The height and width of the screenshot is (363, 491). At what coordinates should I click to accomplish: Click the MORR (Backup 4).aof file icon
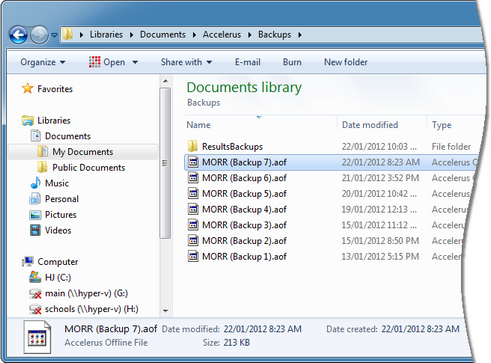[193, 209]
